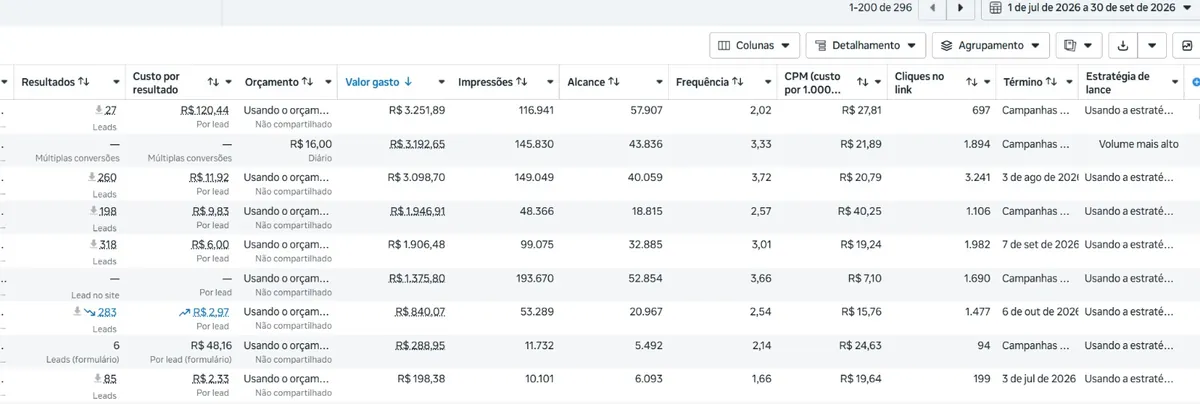This screenshot has height=404, width=1200.
Task: Click the underlined amount R$ 840,07
Action: coord(421,312)
